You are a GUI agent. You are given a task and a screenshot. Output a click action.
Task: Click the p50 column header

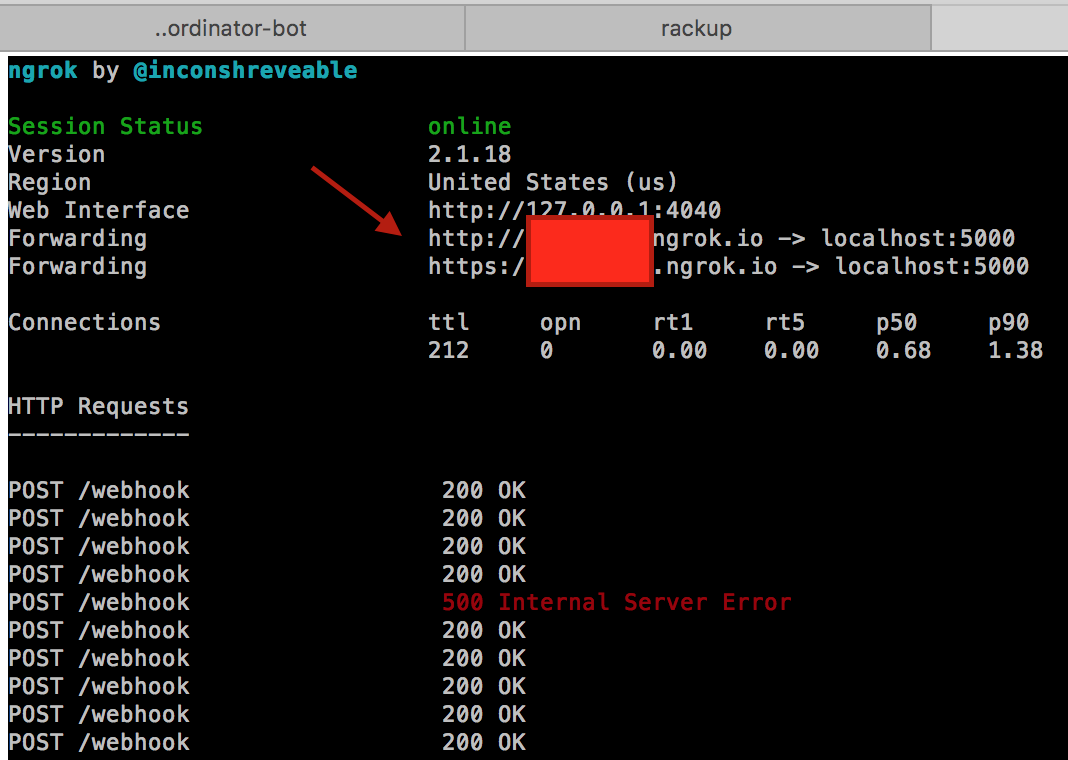click(897, 322)
